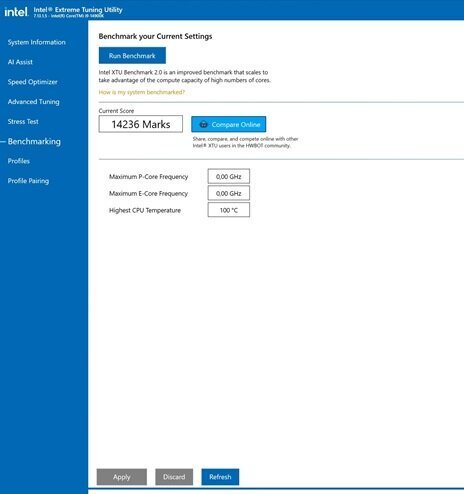
Task: Click the HWBOT community share description
Action: point(245,142)
